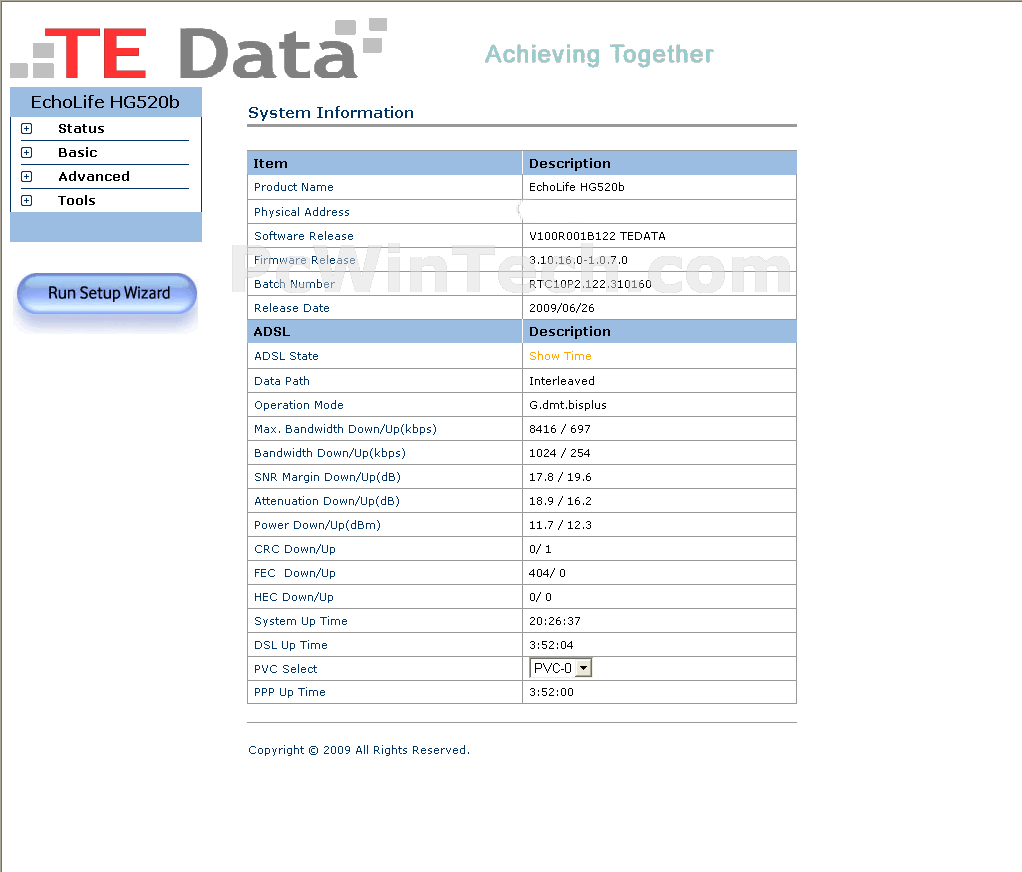Expand the Basic menu plus icon

point(27,153)
